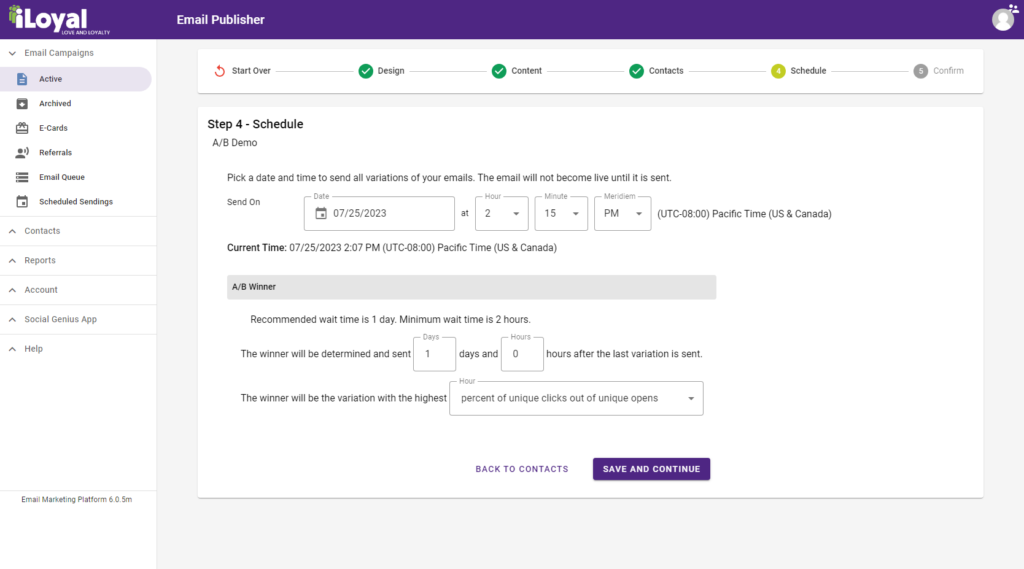The image size is (1024, 569).
Task: Click the Schedule step number 4 badge
Action: pyautogui.click(x=778, y=71)
